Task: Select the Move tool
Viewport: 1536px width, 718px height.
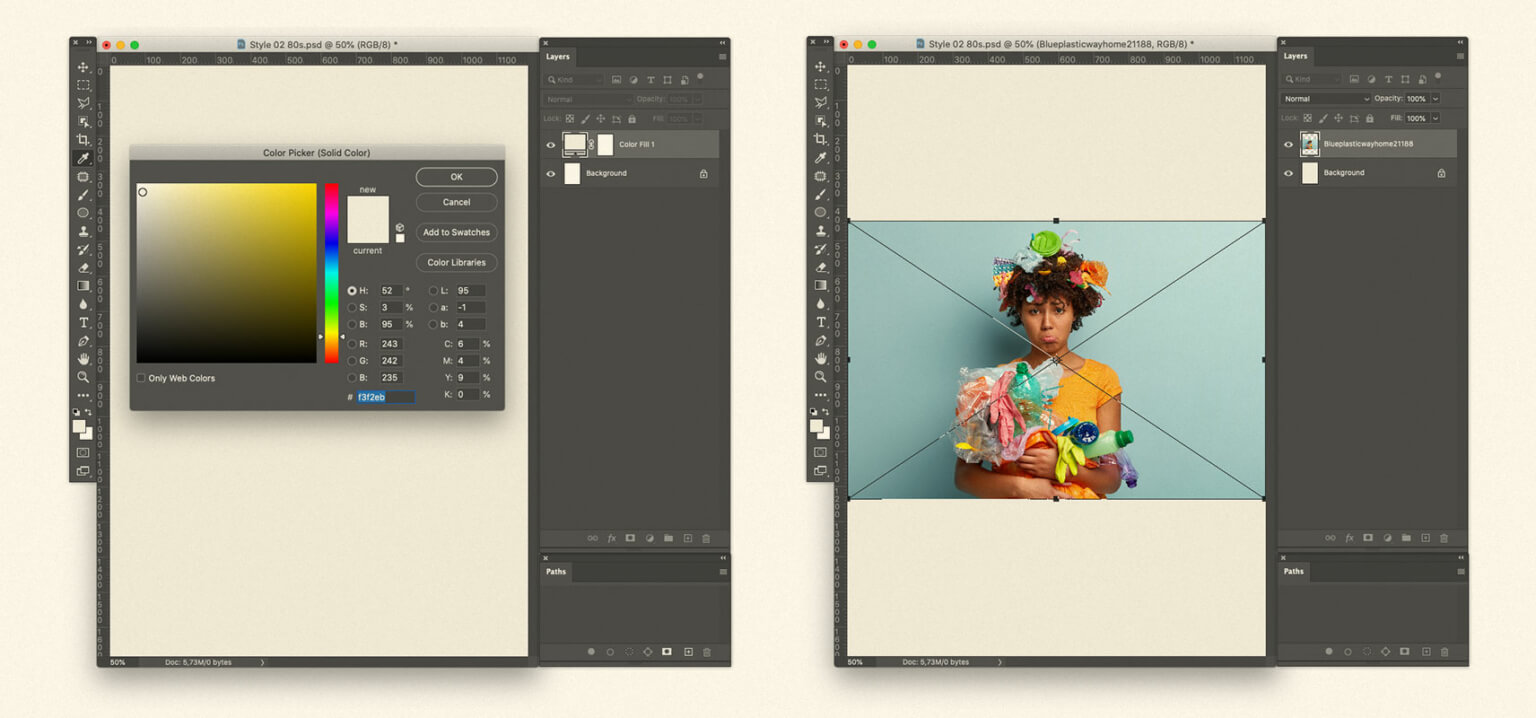Action: [83, 68]
